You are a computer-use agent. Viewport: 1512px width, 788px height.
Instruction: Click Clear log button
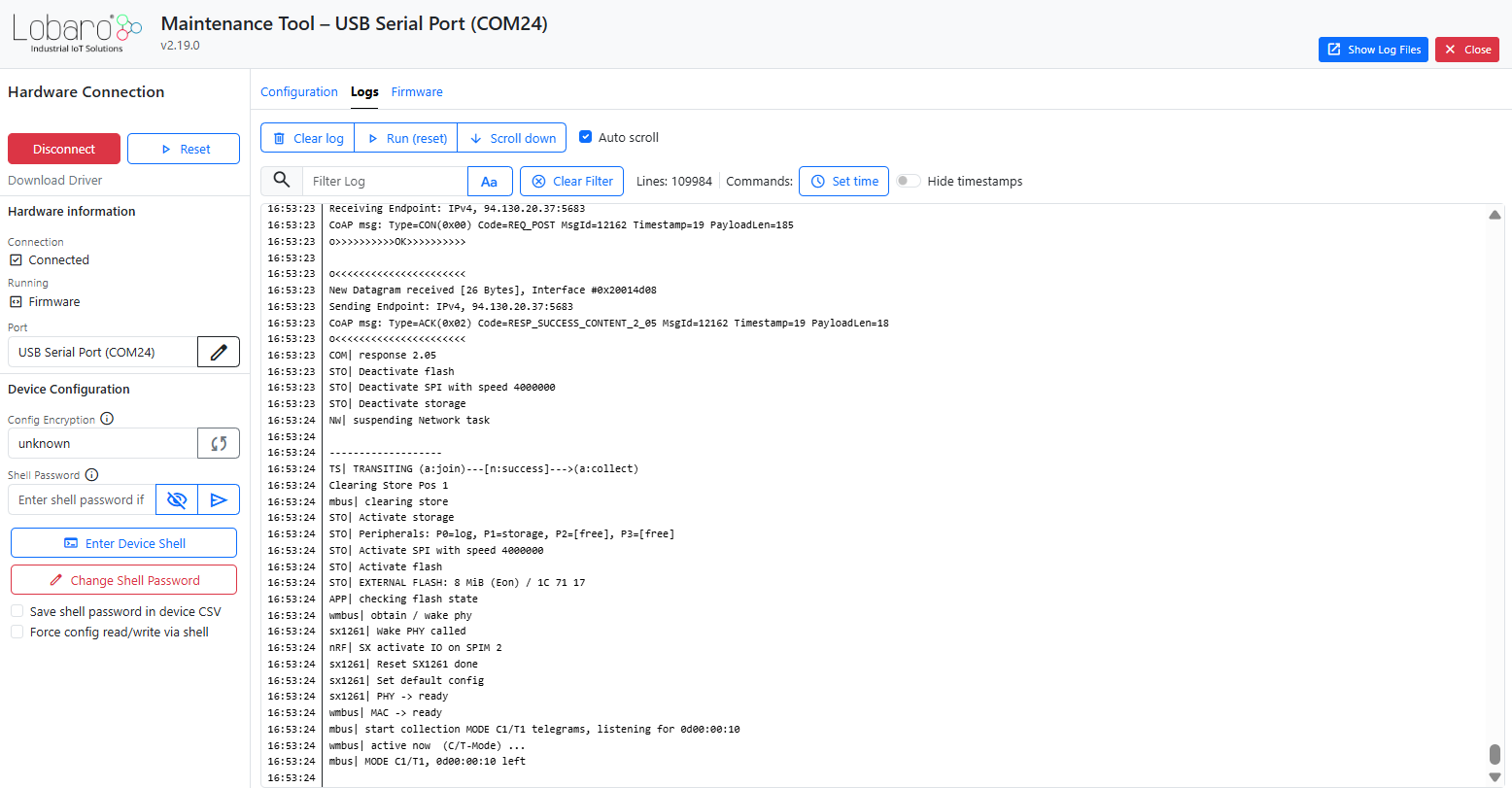pyautogui.click(x=308, y=138)
